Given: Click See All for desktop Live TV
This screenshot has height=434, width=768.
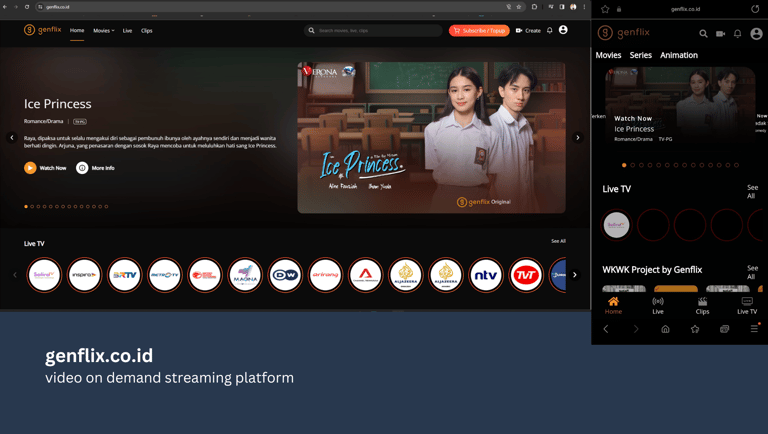Looking at the screenshot, I should tap(558, 241).
